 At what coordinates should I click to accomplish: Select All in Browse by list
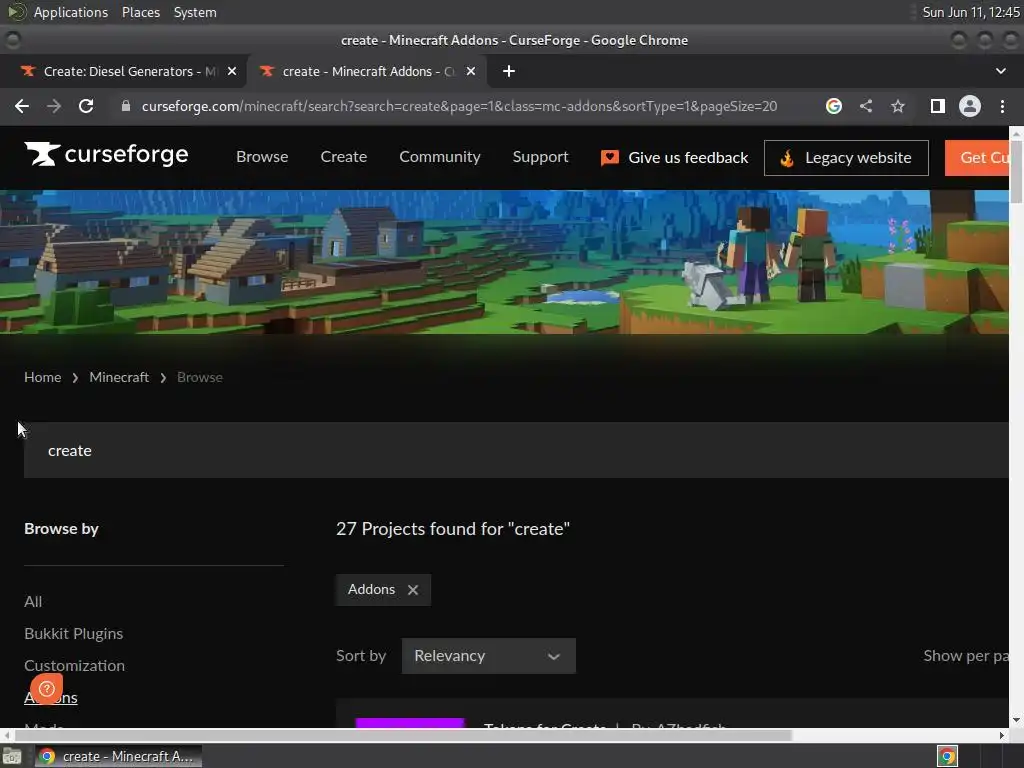[33, 601]
